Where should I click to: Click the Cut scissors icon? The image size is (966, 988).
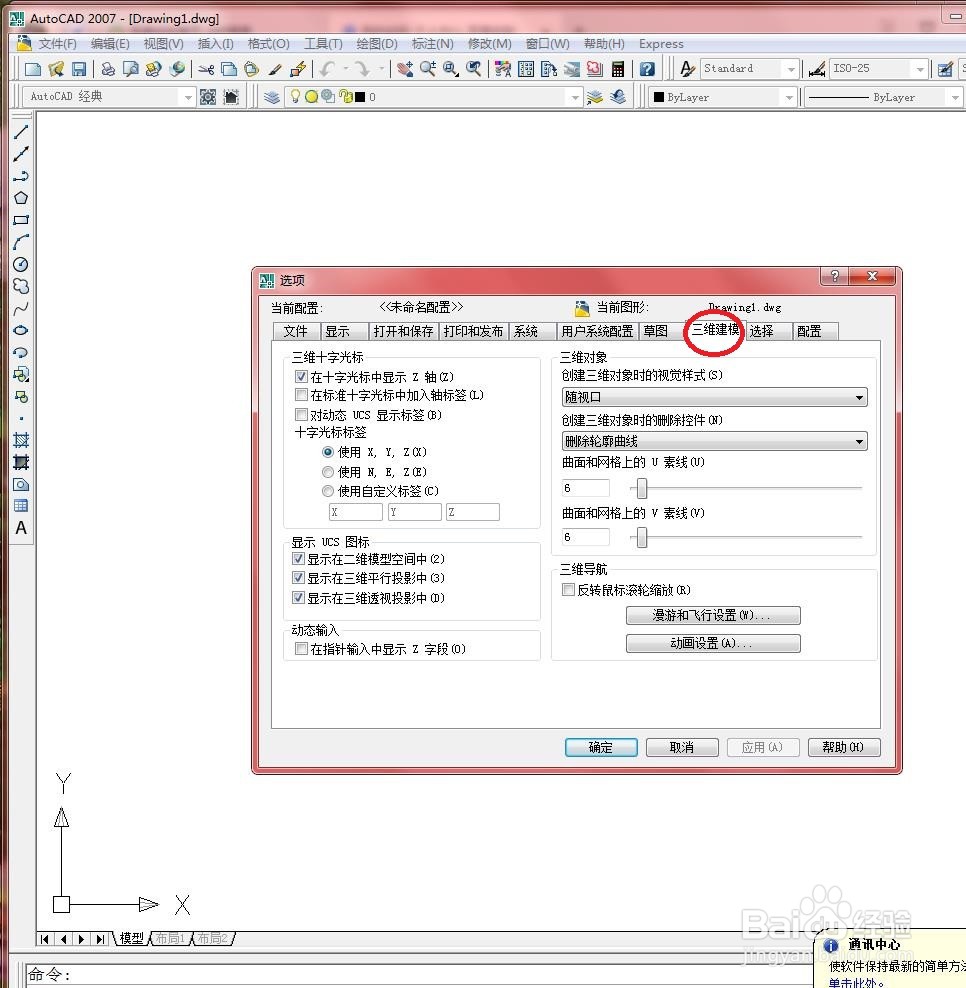[x=206, y=69]
